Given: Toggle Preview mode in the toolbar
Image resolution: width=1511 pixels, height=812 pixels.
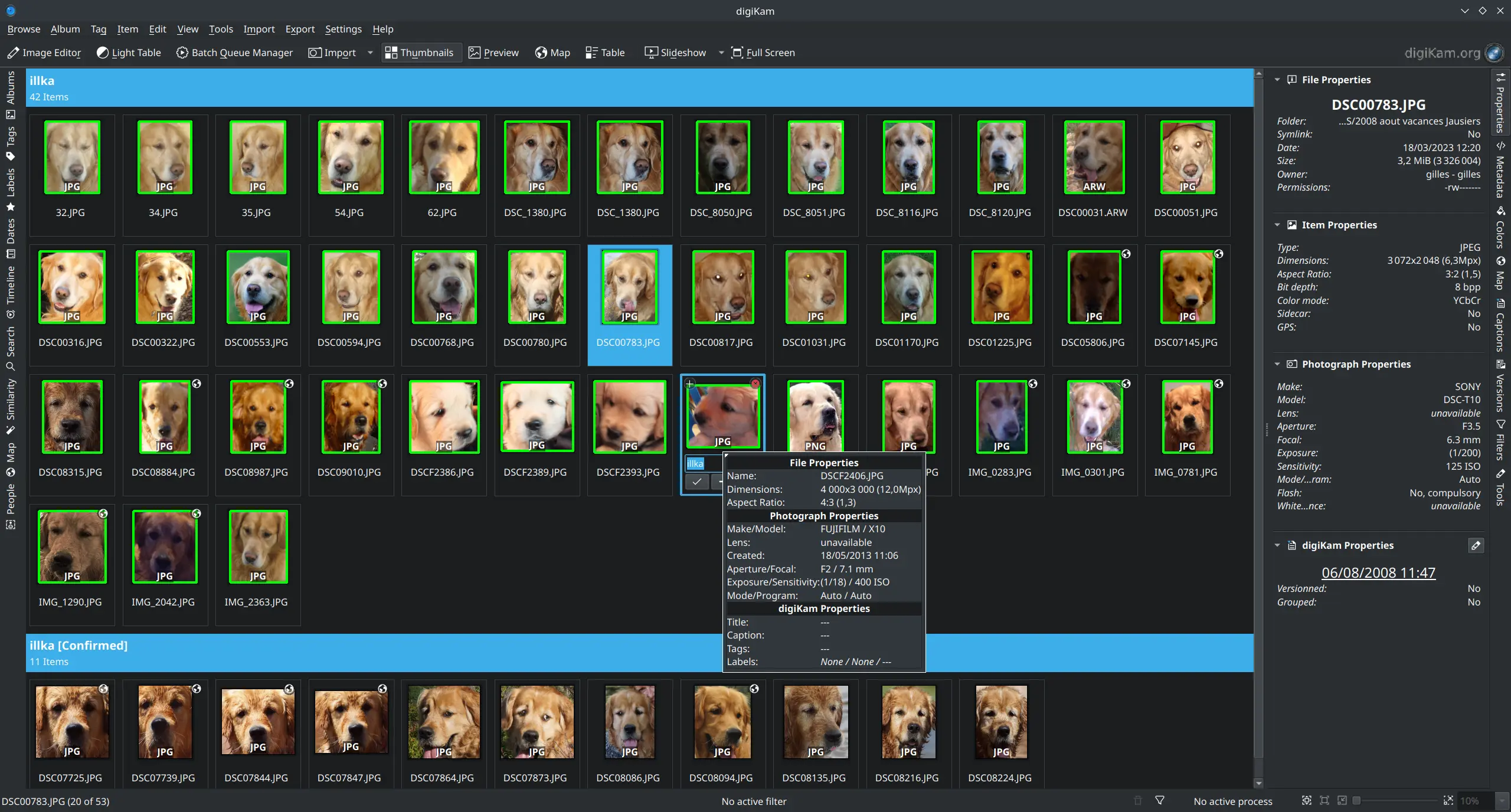Looking at the screenshot, I should pos(493,53).
